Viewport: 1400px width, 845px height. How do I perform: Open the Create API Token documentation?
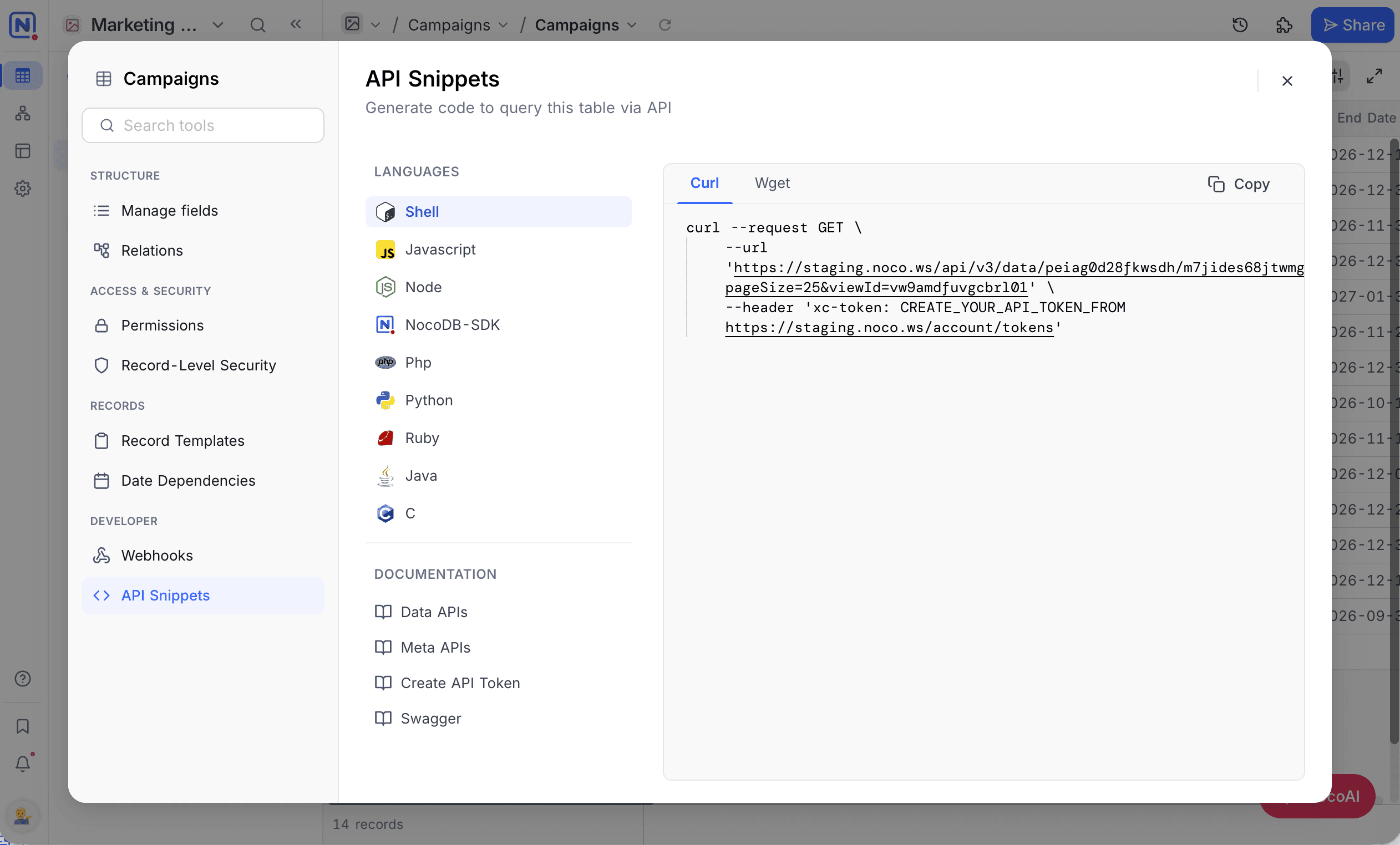pyautogui.click(x=448, y=683)
